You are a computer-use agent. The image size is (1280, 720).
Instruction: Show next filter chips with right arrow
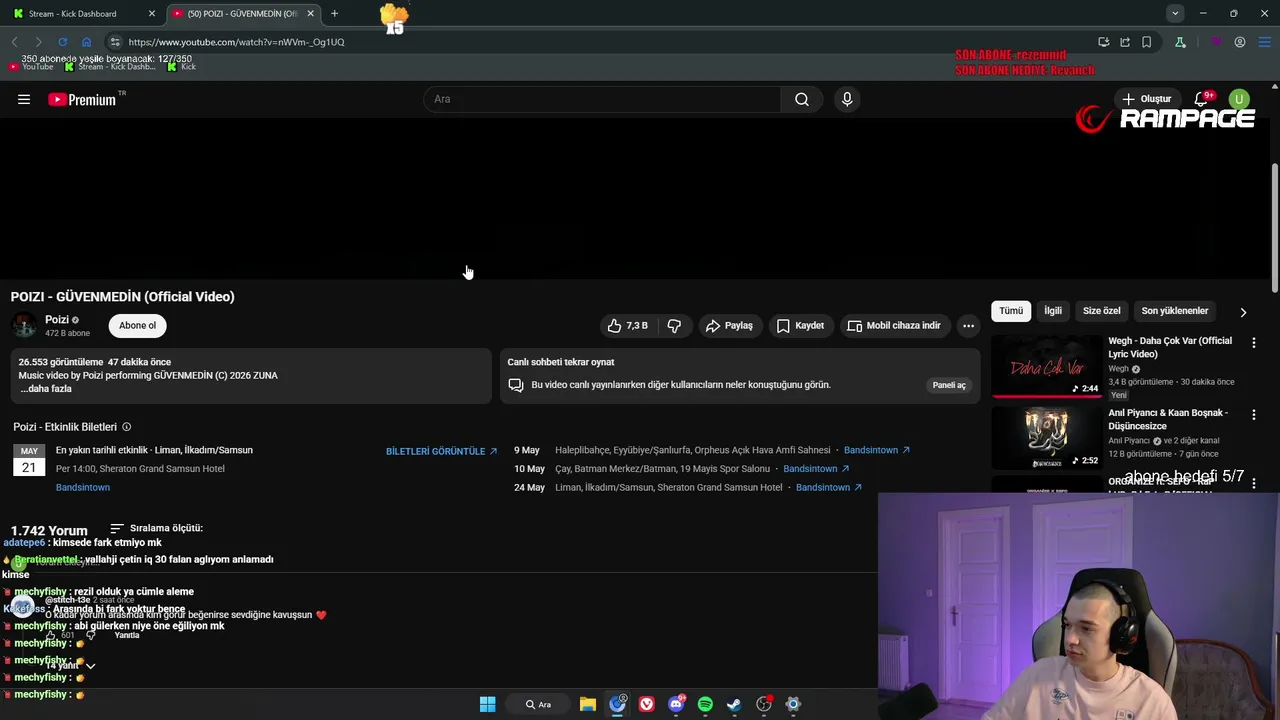[x=1243, y=312]
